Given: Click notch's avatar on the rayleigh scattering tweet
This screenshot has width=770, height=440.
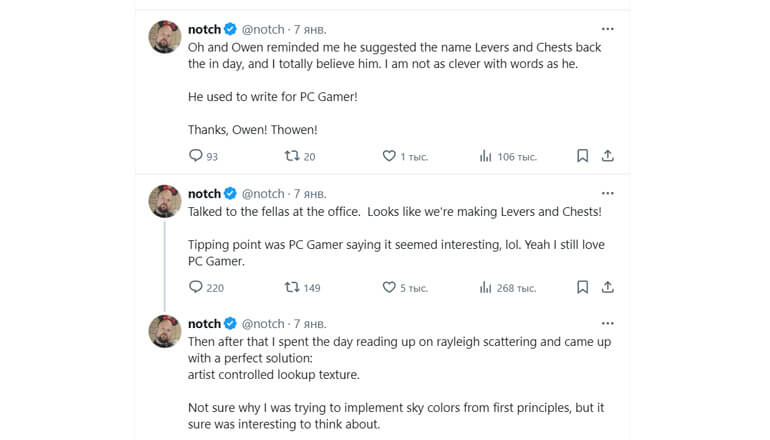Looking at the screenshot, I should tap(165, 331).
